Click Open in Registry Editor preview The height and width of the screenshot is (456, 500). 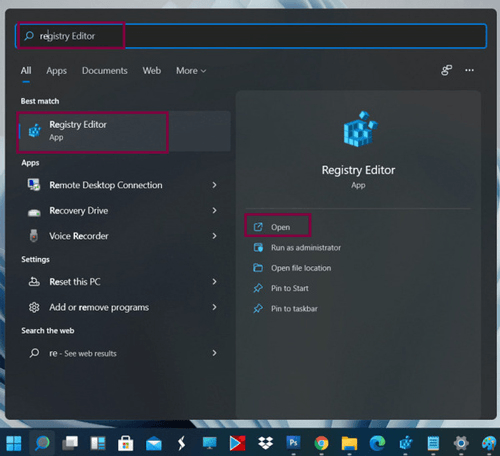click(280, 227)
